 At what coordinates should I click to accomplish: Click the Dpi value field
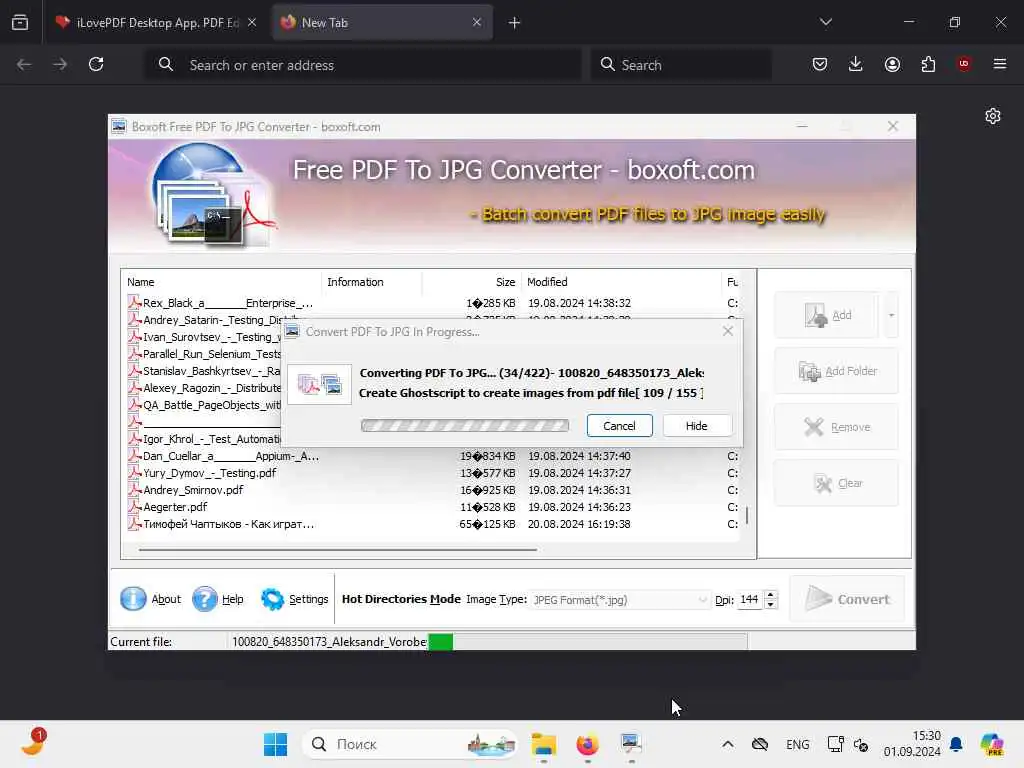pos(750,600)
